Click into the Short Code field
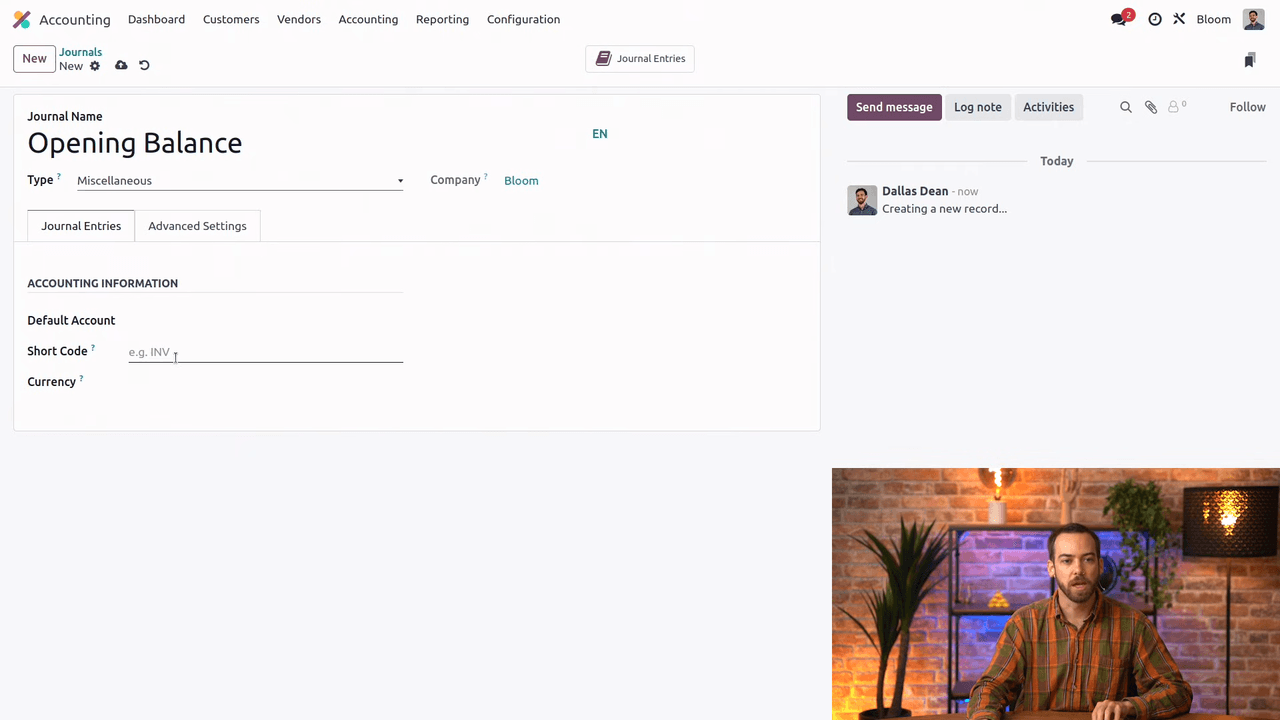Viewport: 1280px width, 720px height. (x=265, y=352)
